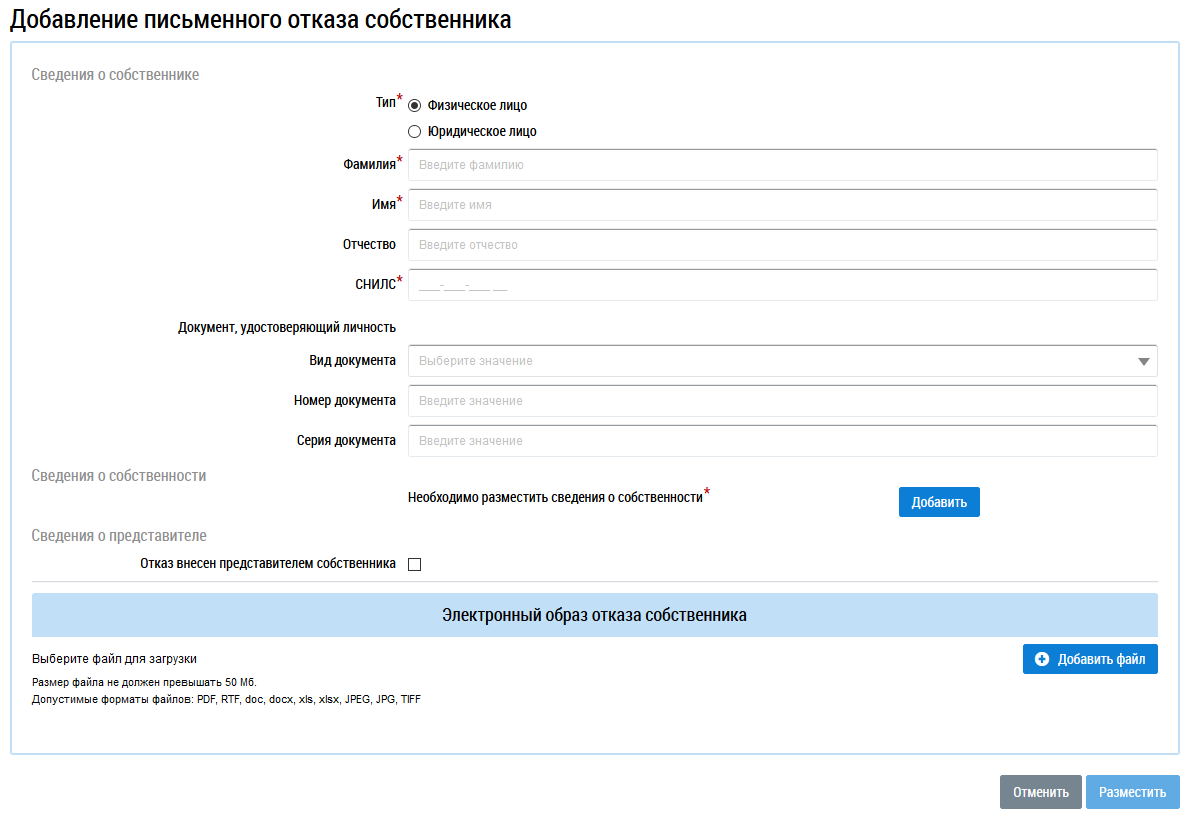Screen dimensions: 1190x817
Task: Submit the form with Разместить
Action: [1132, 792]
